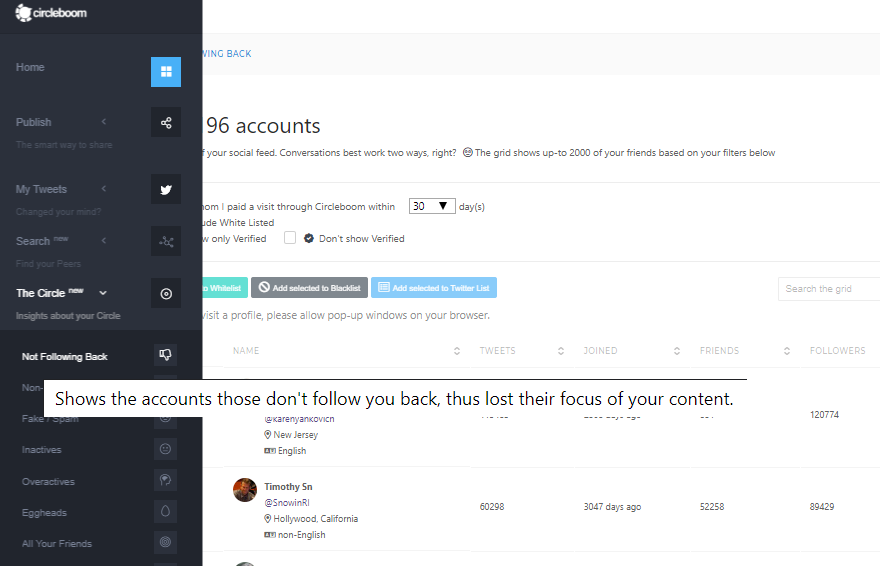The height and width of the screenshot is (566, 880).
Task: Click the Publish share icon
Action: (x=166, y=122)
